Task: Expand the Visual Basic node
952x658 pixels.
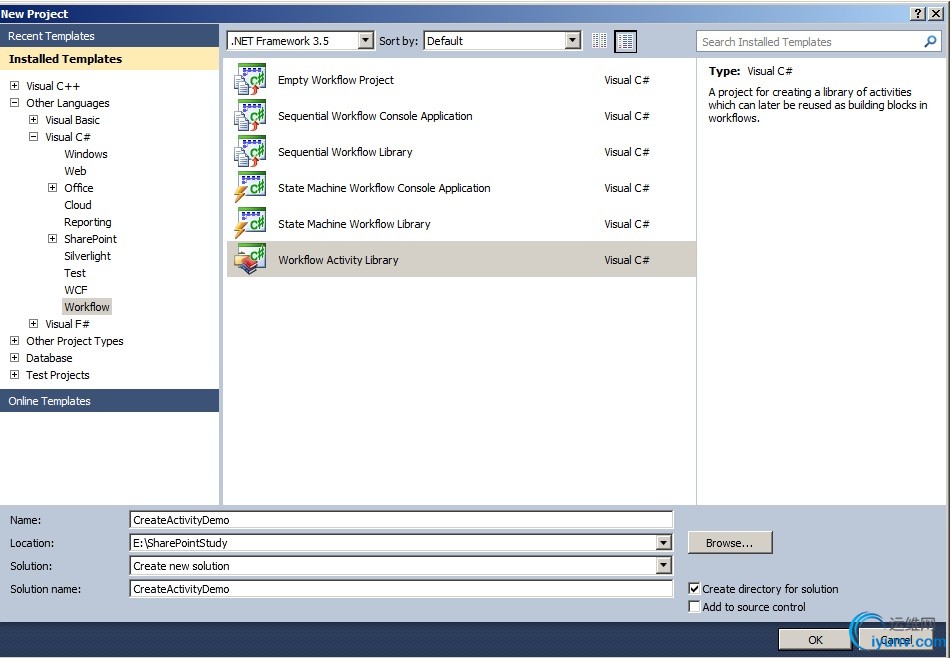Action: pyautogui.click(x=33, y=120)
